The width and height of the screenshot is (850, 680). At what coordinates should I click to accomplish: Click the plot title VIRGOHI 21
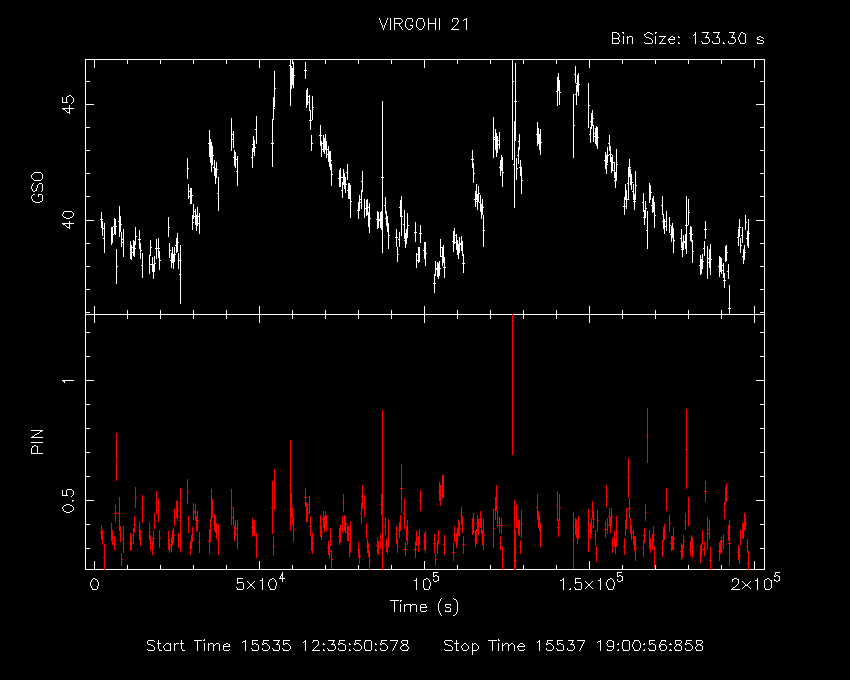(x=424, y=24)
